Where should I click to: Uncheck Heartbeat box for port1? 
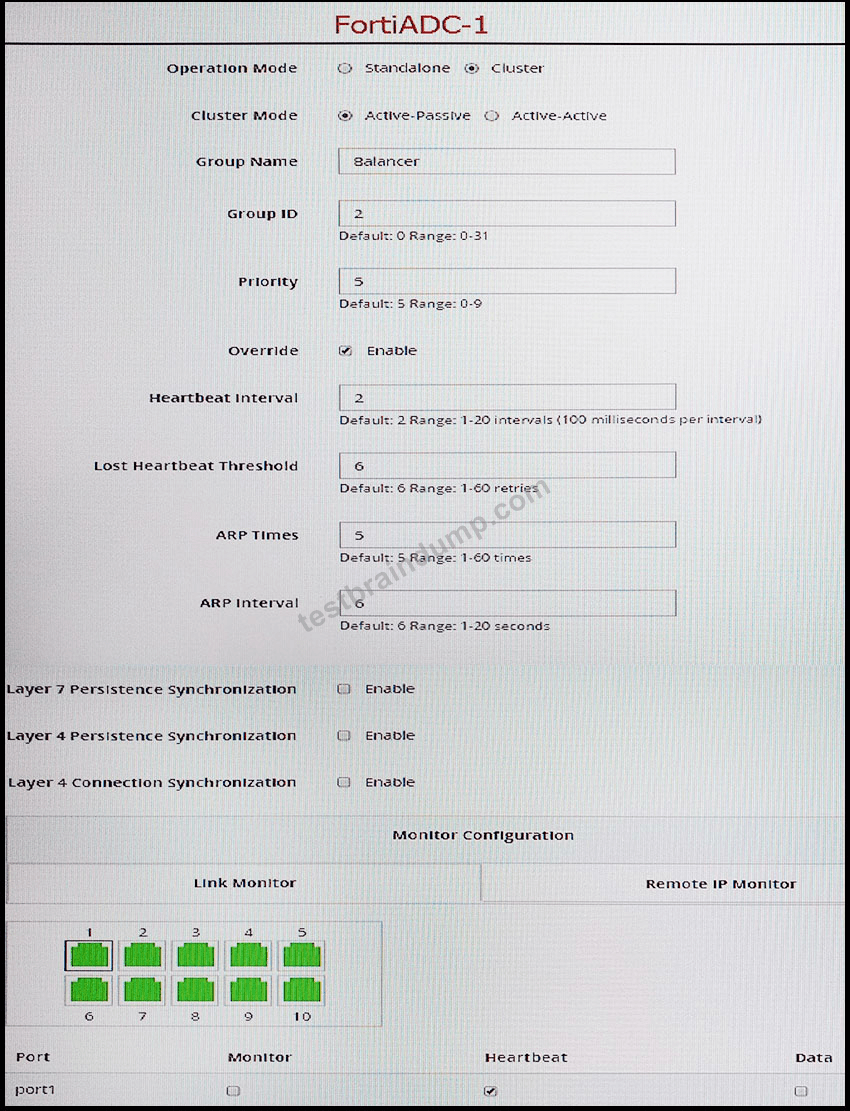coord(490,1091)
